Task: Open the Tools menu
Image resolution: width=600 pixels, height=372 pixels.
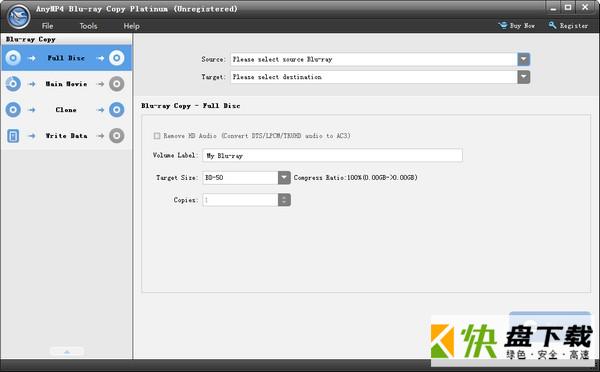Action: click(88, 26)
